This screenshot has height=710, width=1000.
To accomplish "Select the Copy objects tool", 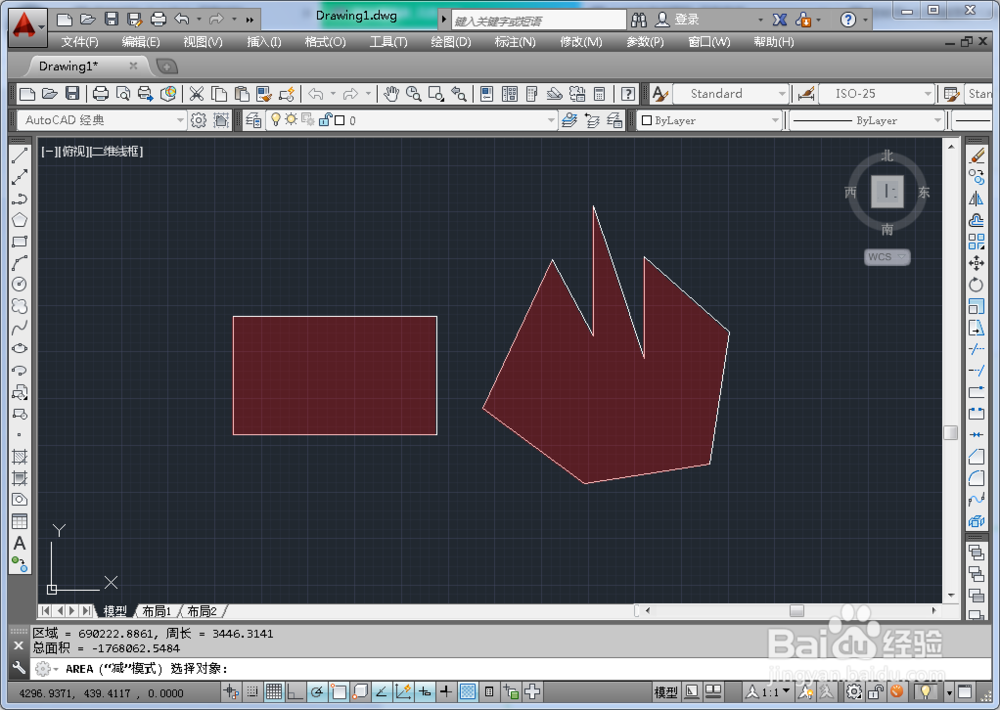I will tap(976, 177).
